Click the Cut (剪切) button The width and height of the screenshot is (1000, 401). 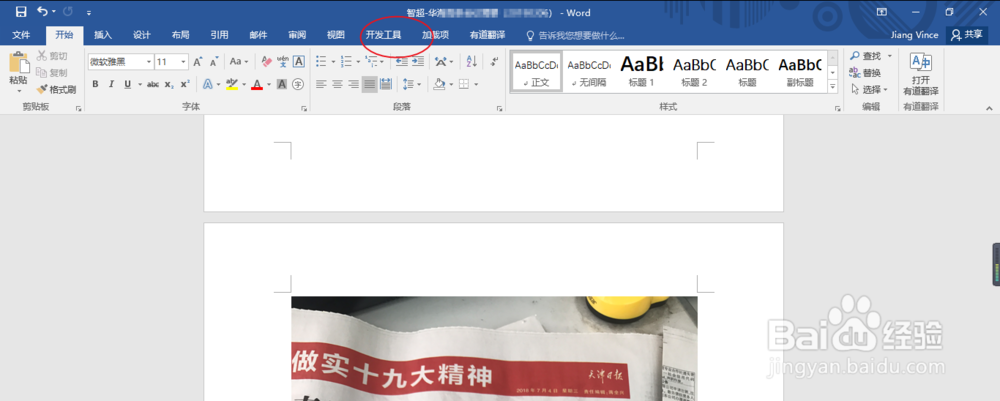click(x=52, y=56)
